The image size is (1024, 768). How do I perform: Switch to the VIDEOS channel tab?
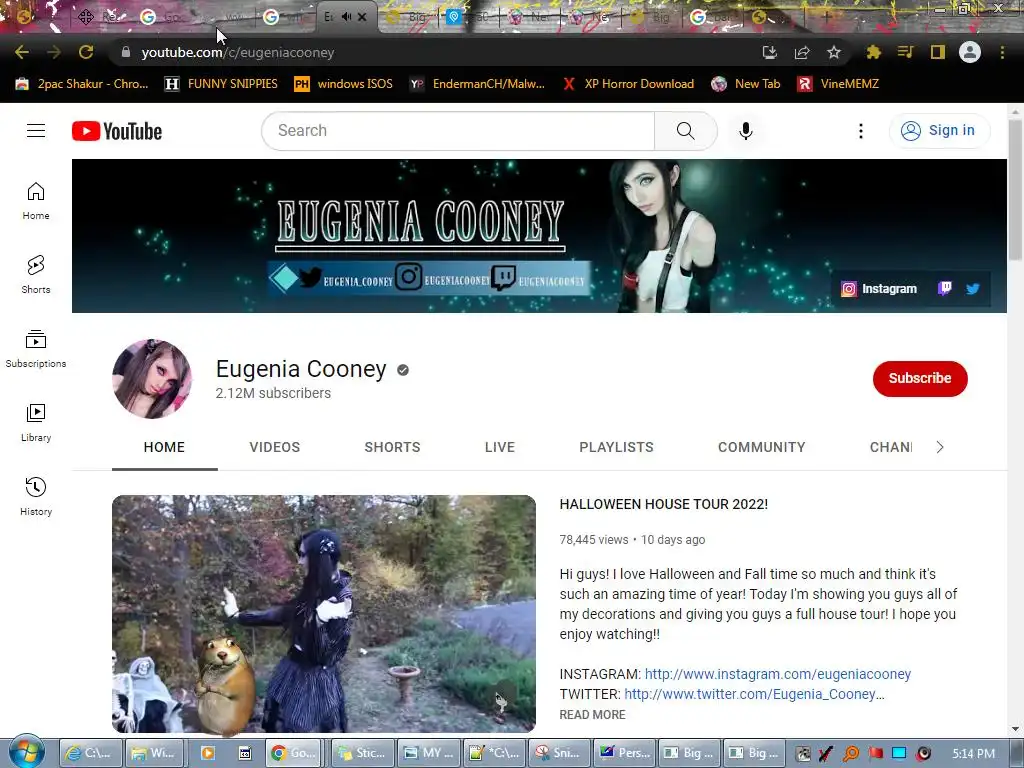(x=274, y=447)
